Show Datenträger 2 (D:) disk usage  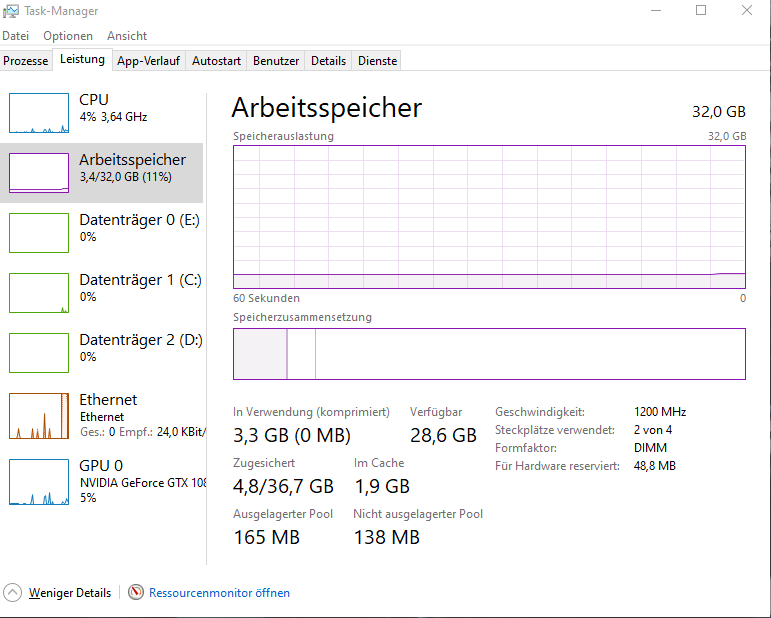point(140,348)
